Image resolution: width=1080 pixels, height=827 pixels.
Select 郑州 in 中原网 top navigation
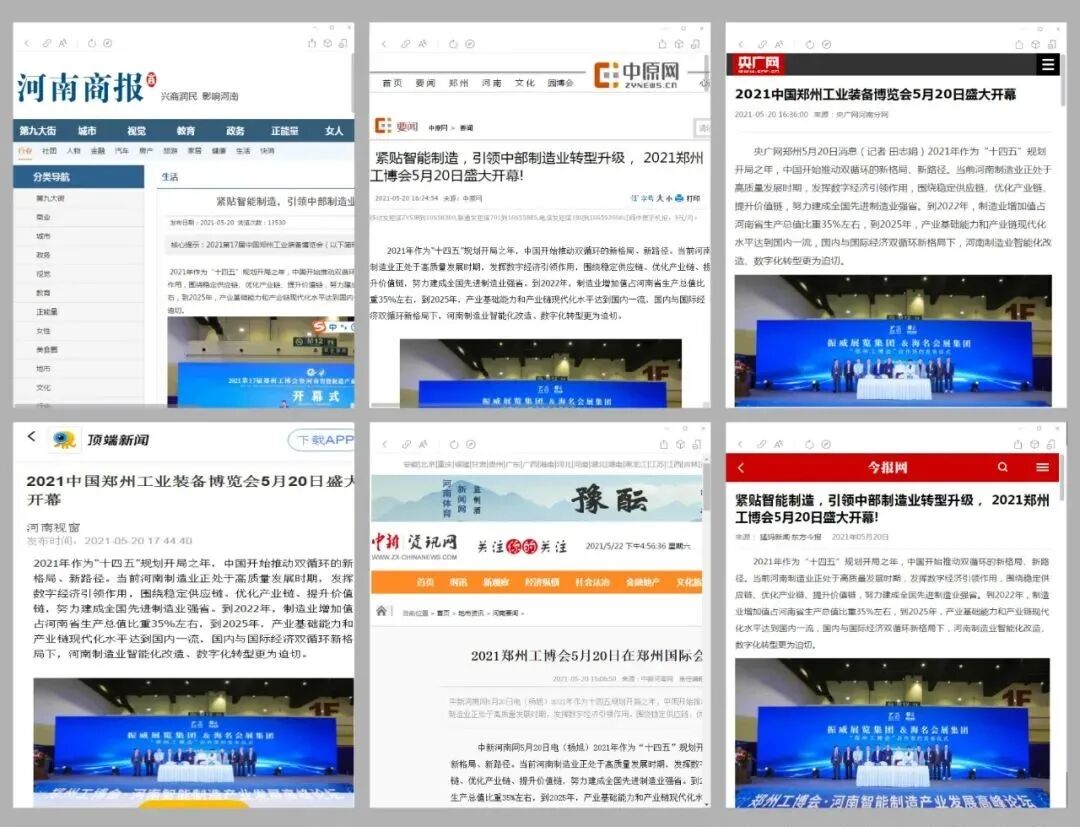458,83
